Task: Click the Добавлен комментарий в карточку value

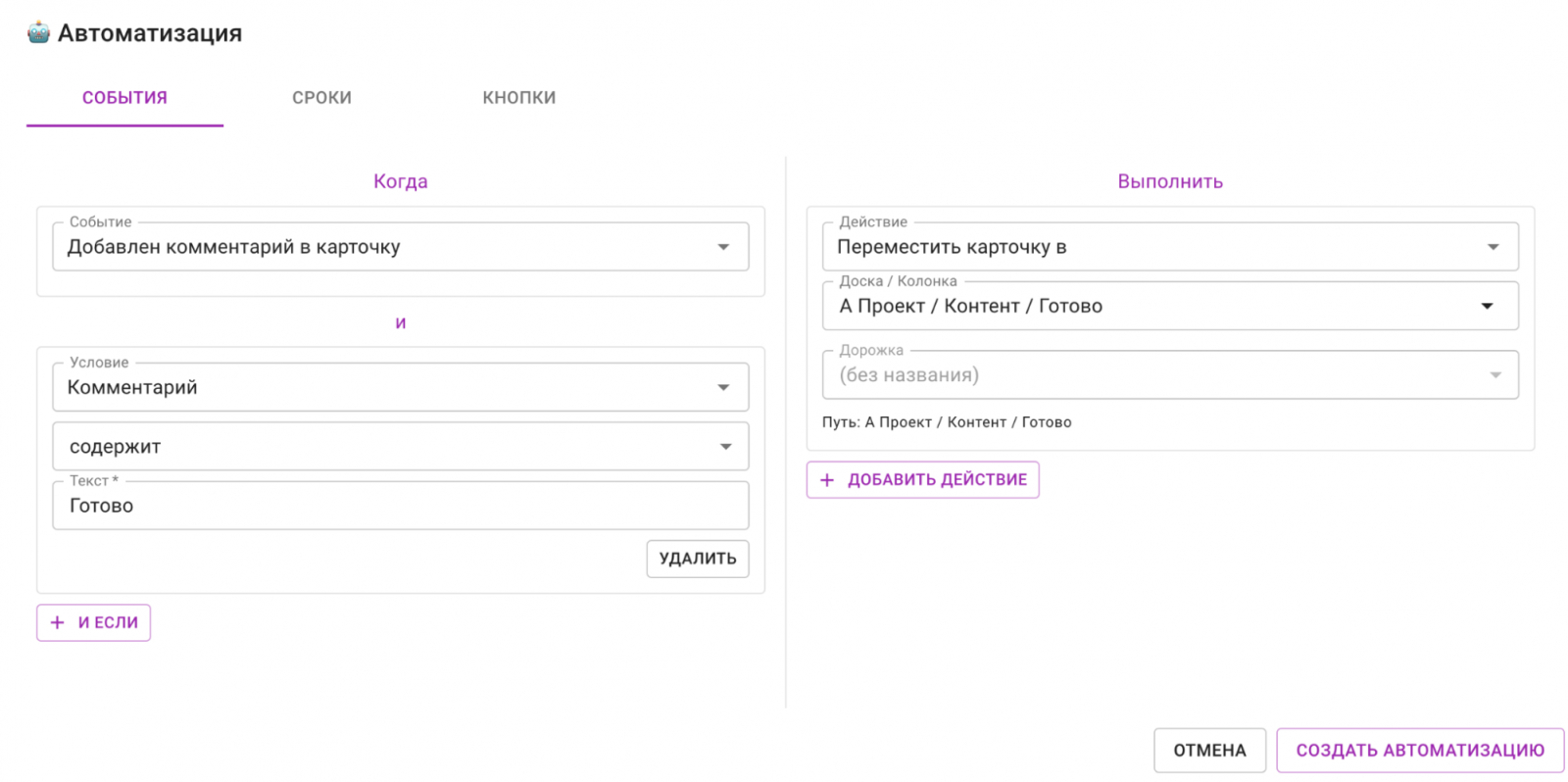Action: (233, 247)
